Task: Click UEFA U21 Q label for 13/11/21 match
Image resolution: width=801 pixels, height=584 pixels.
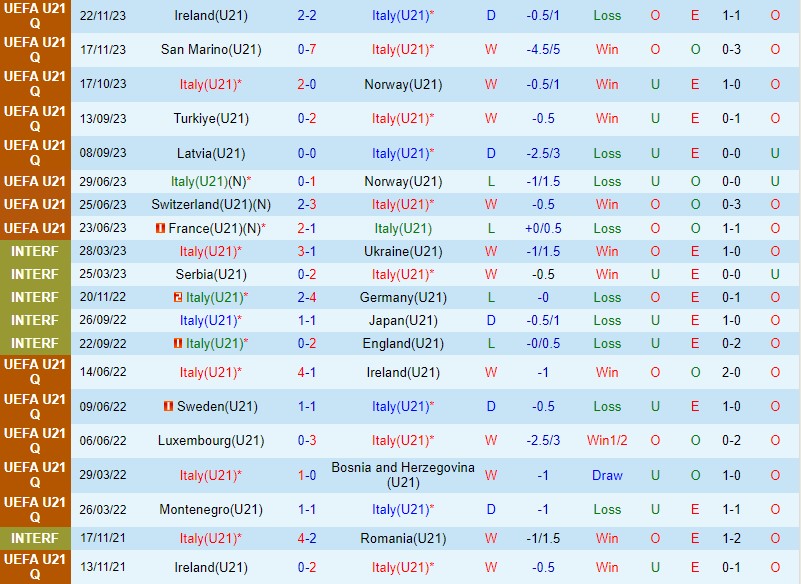Action: 35,567
